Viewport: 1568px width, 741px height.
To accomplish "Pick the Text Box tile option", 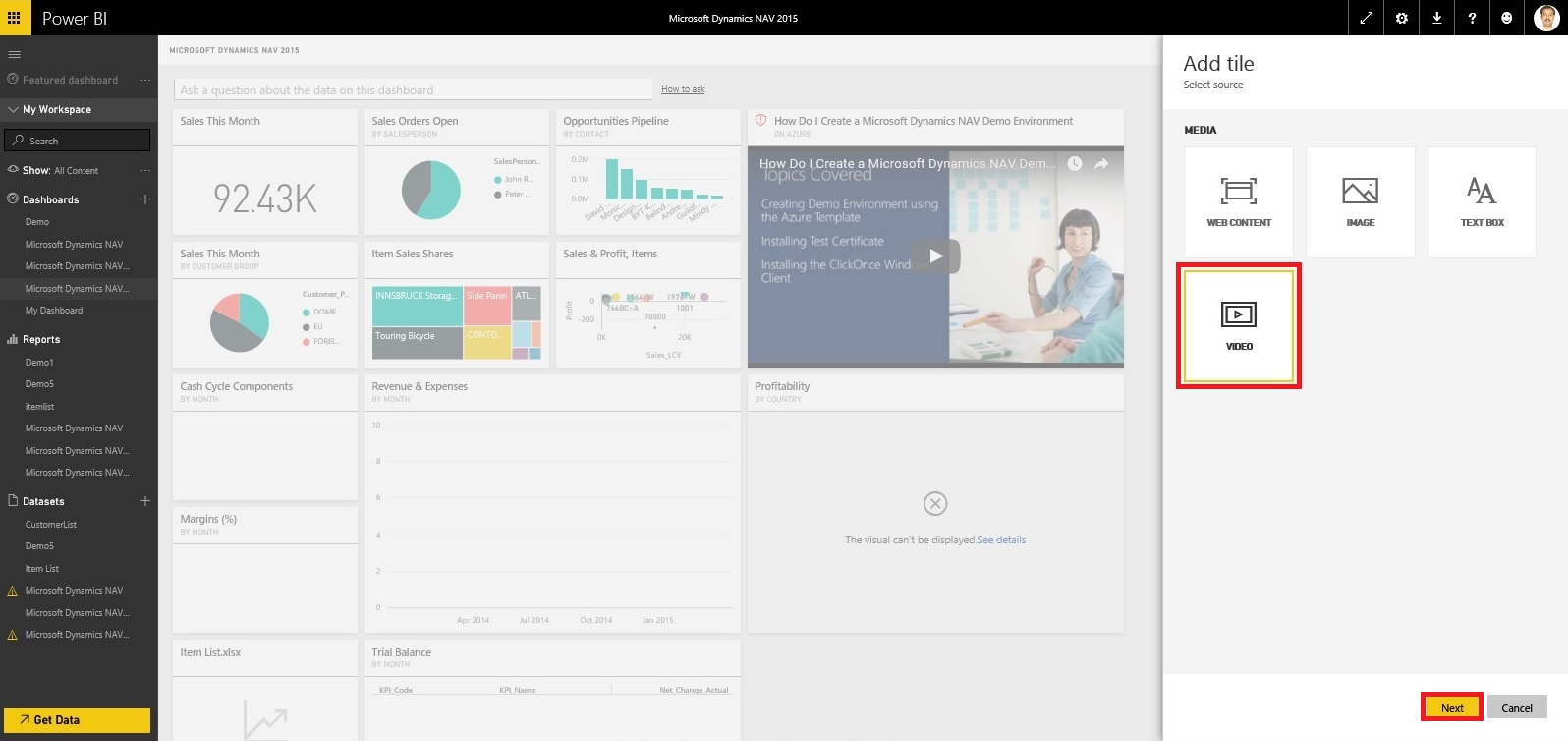I will 1482,202.
